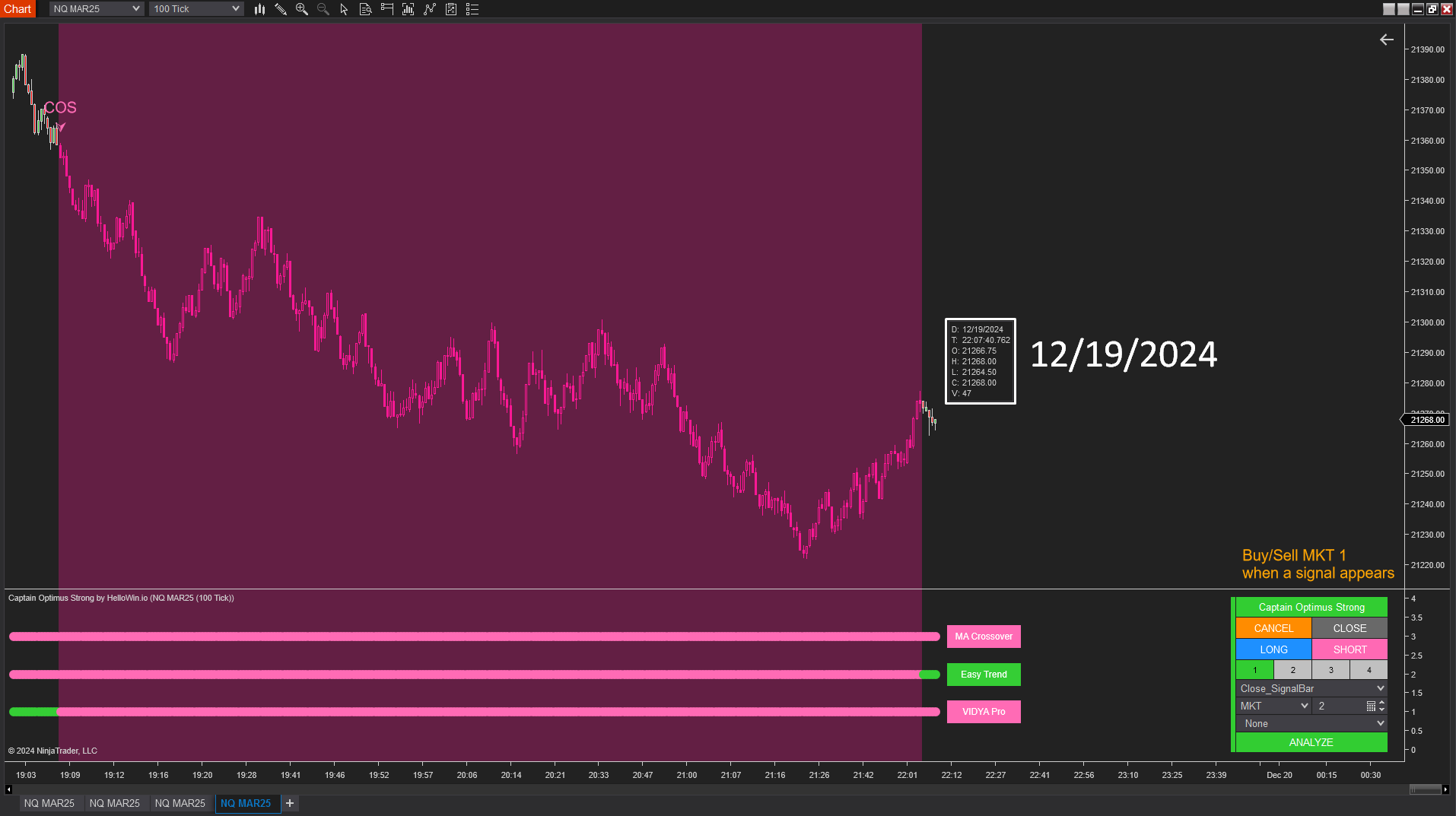Select the pointer cursor tool
1456x816 pixels.
pos(344,9)
